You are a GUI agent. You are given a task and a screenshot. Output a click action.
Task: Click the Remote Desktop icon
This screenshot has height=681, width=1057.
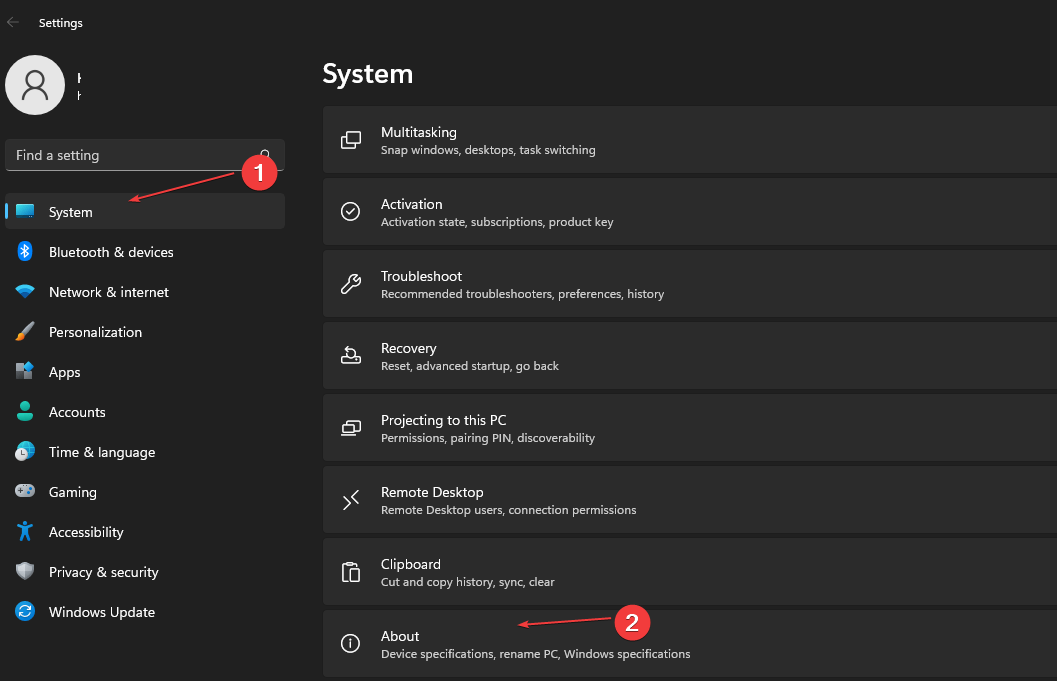click(x=351, y=500)
